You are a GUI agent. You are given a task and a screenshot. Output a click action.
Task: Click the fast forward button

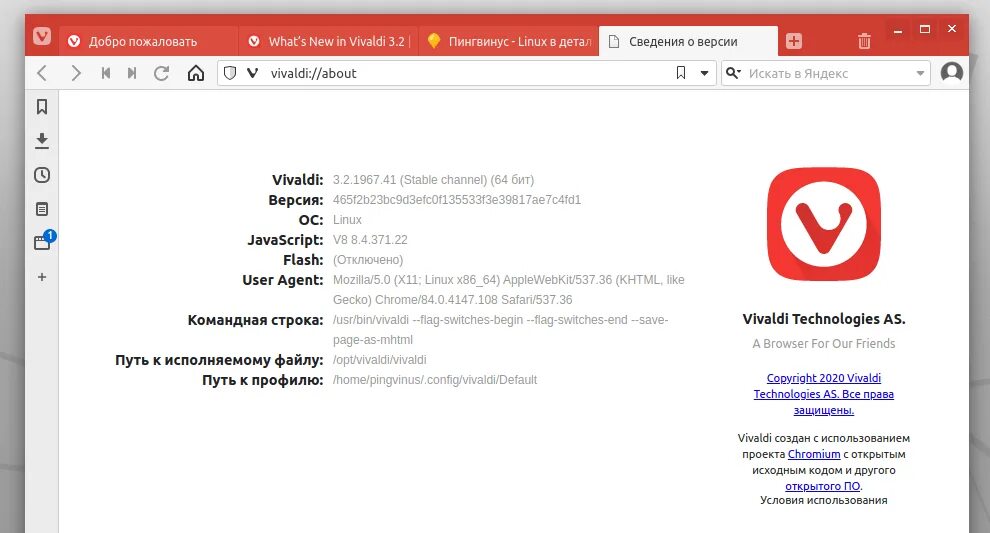tap(132, 73)
